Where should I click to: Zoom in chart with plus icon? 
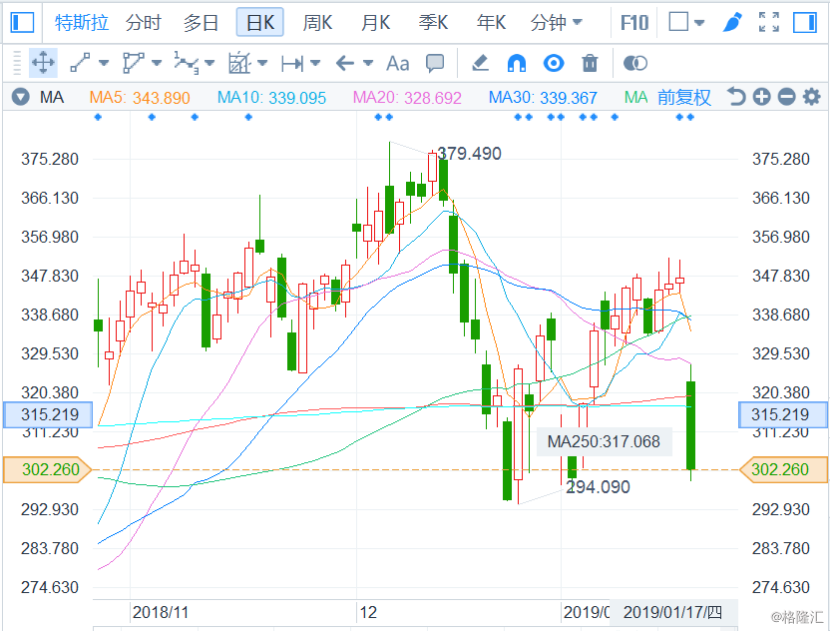click(761, 97)
